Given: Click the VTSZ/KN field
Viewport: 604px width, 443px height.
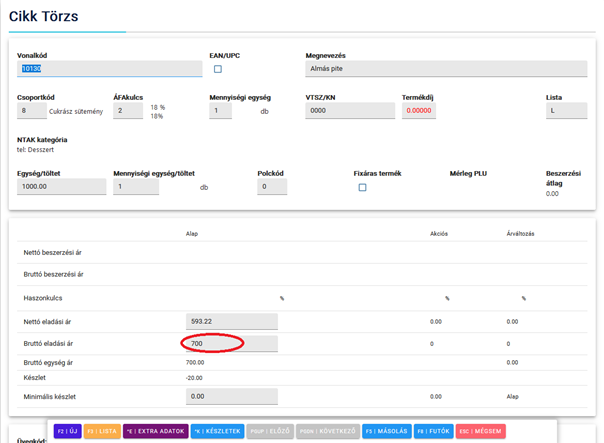Looking at the screenshot, I should pos(349,111).
